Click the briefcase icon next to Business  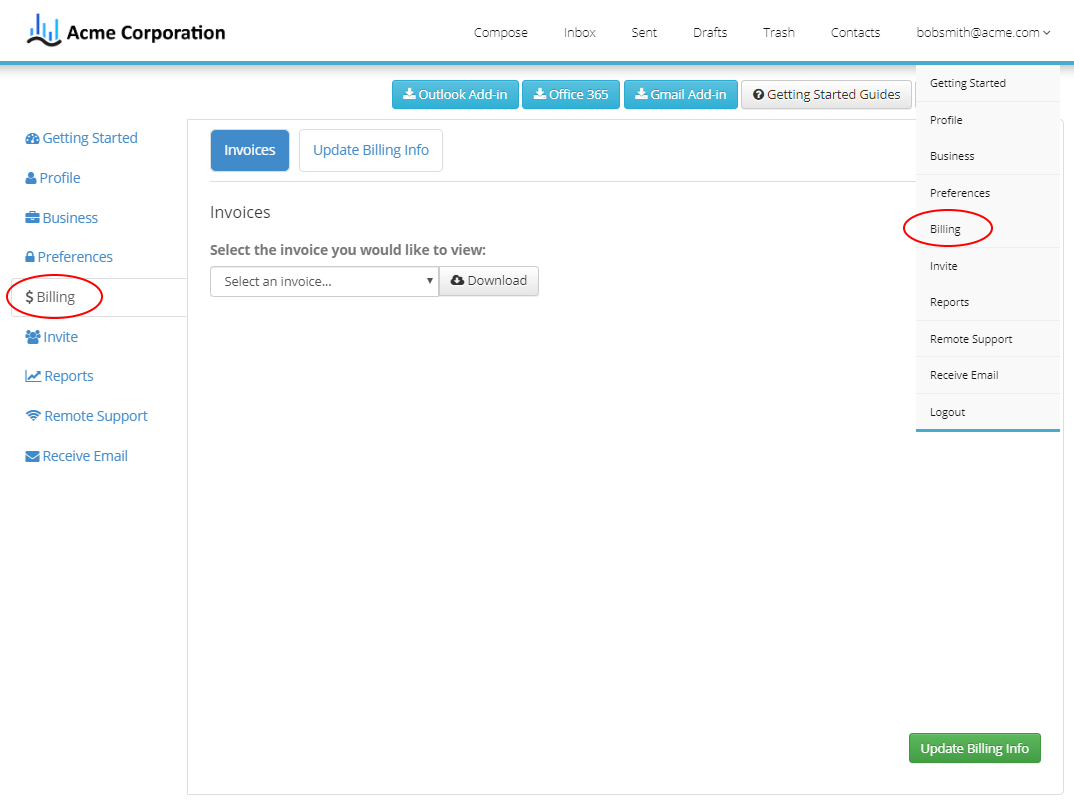tap(32, 218)
